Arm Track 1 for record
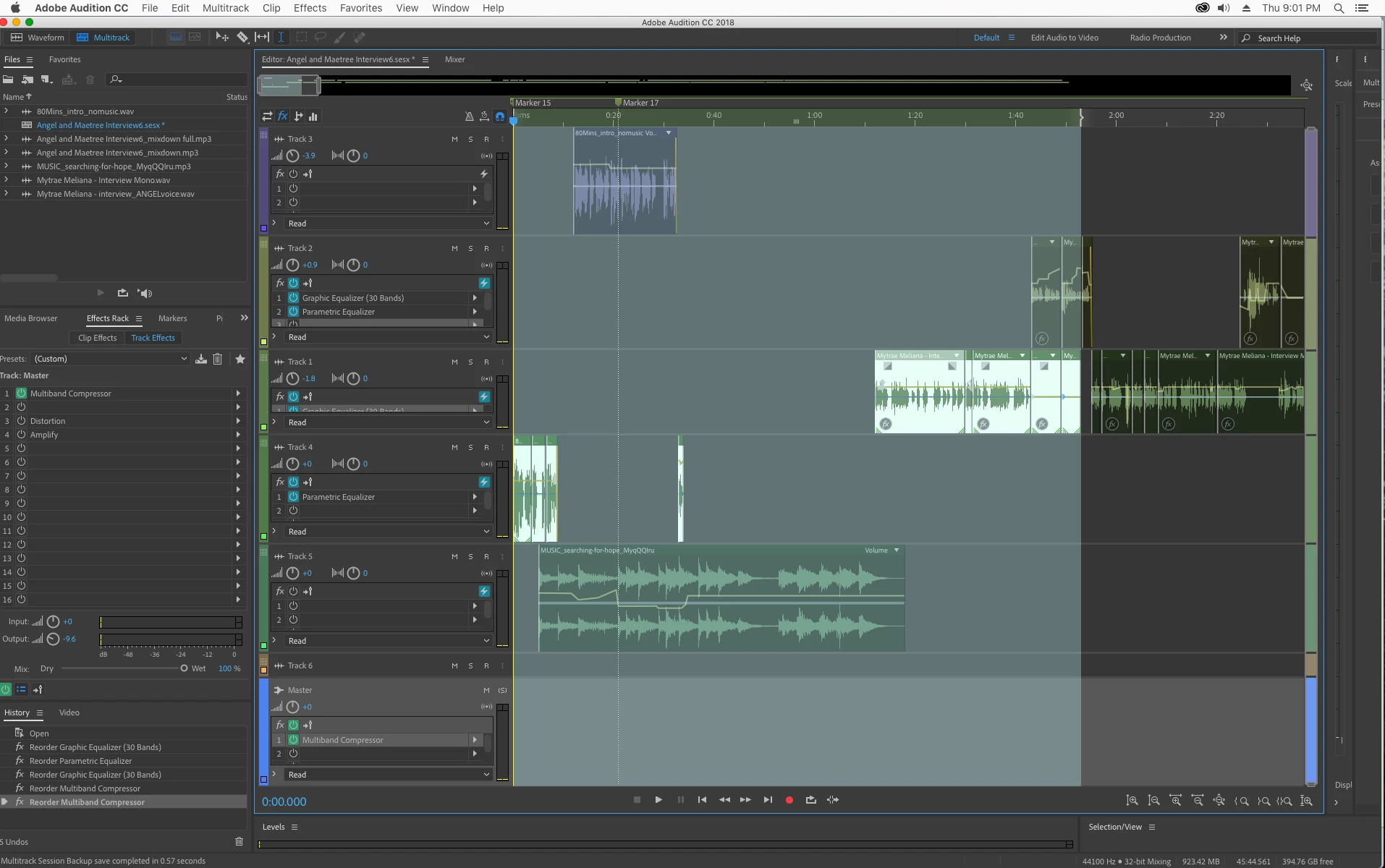This screenshot has width=1385, height=868. pyautogui.click(x=486, y=362)
